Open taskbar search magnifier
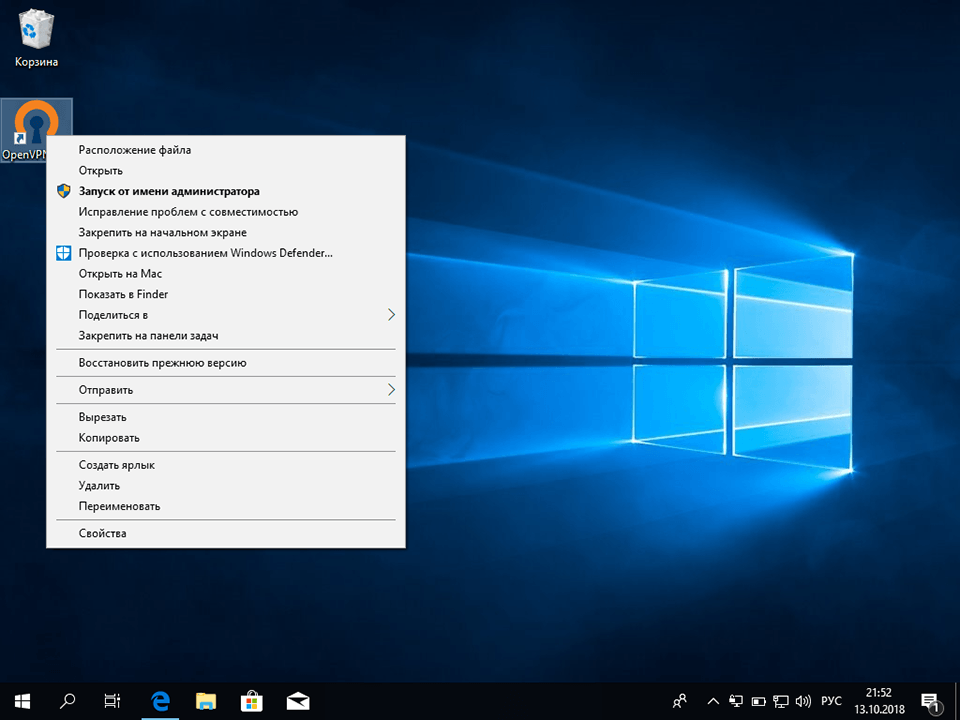This screenshot has width=960, height=720. point(67,700)
